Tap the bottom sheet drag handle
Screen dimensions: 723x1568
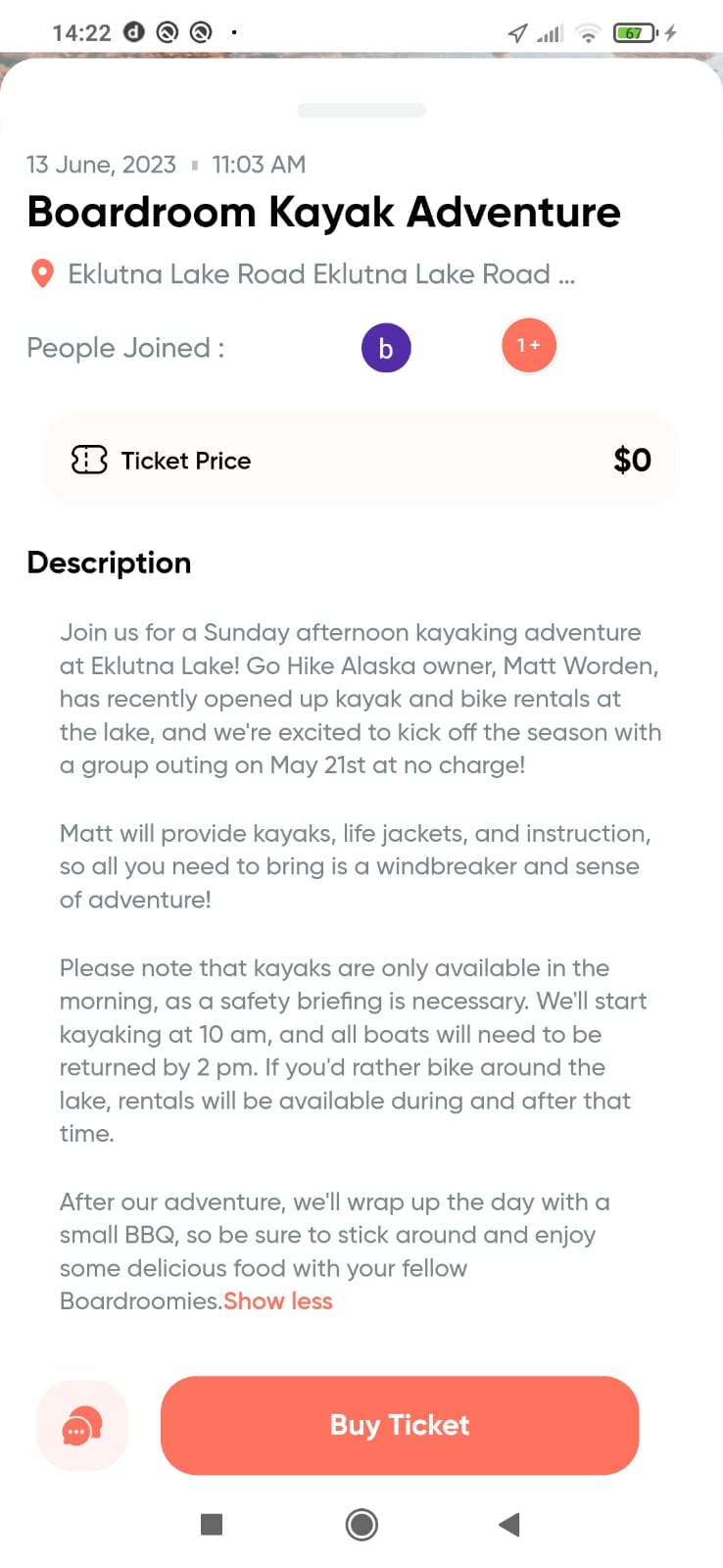click(x=361, y=111)
